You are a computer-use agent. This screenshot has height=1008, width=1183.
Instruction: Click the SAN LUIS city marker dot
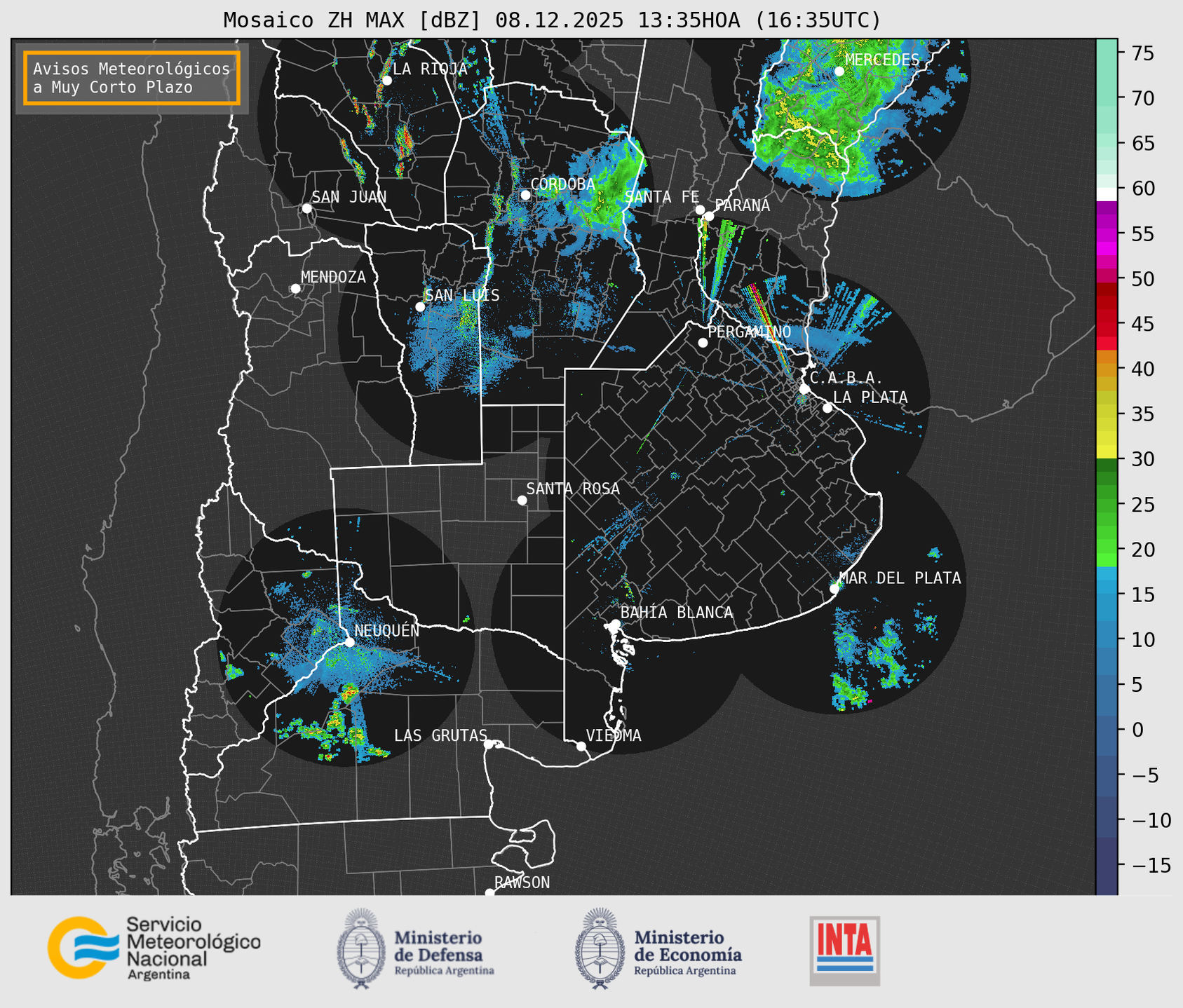click(420, 307)
